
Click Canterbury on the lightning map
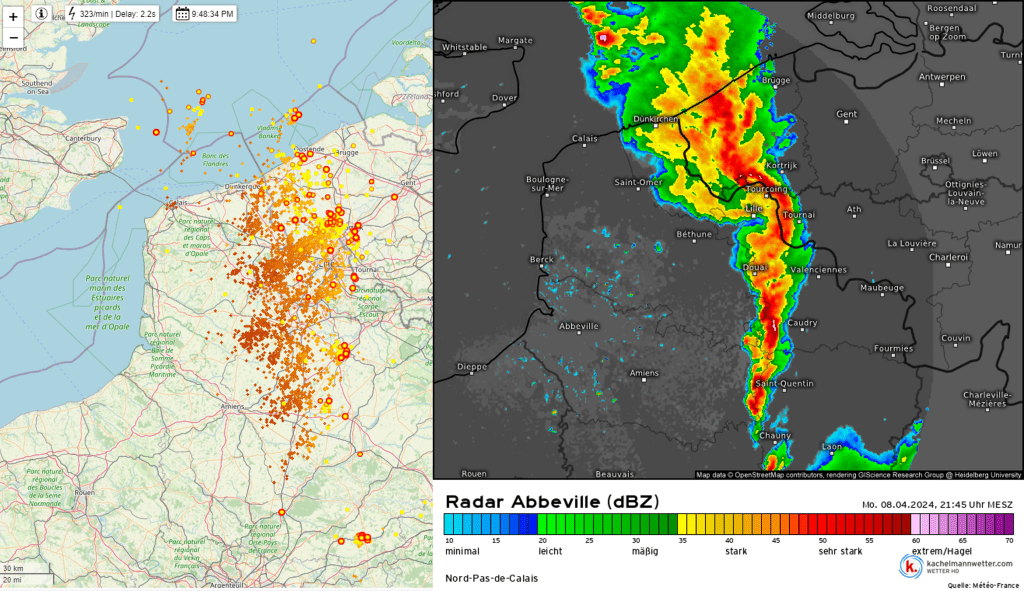tap(84, 137)
